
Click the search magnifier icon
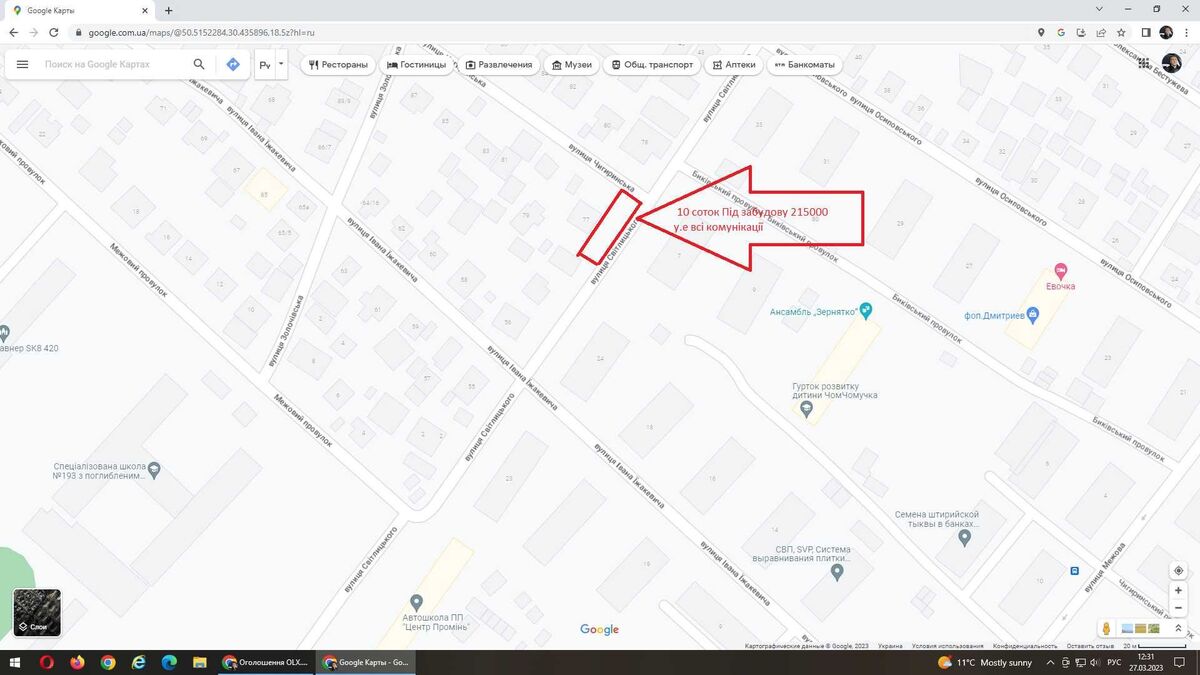tap(199, 64)
